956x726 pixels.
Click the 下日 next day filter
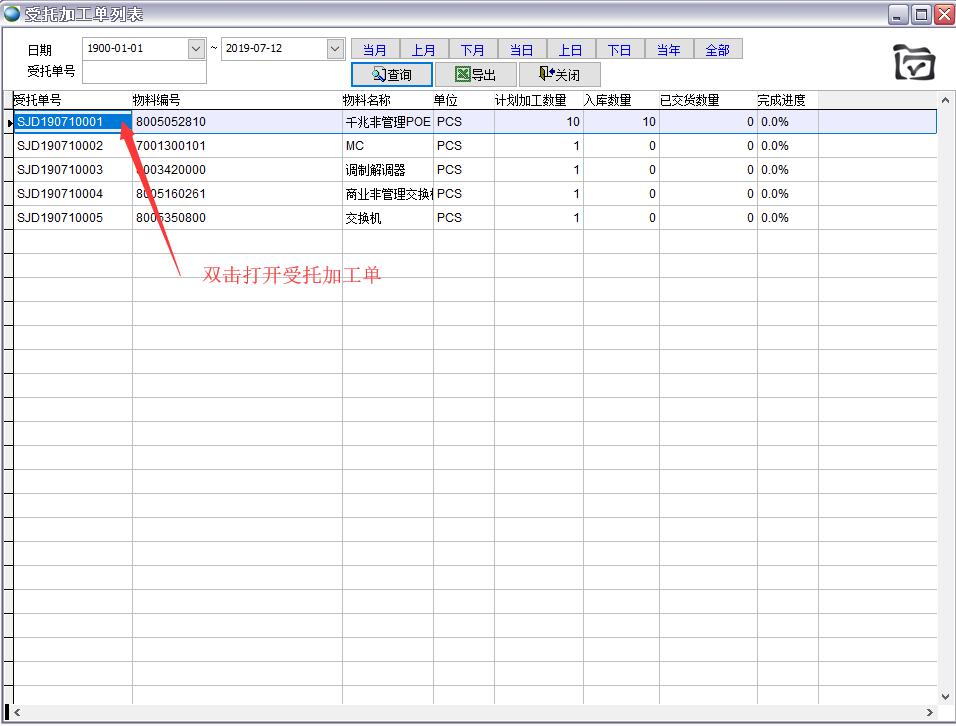pyautogui.click(x=620, y=50)
